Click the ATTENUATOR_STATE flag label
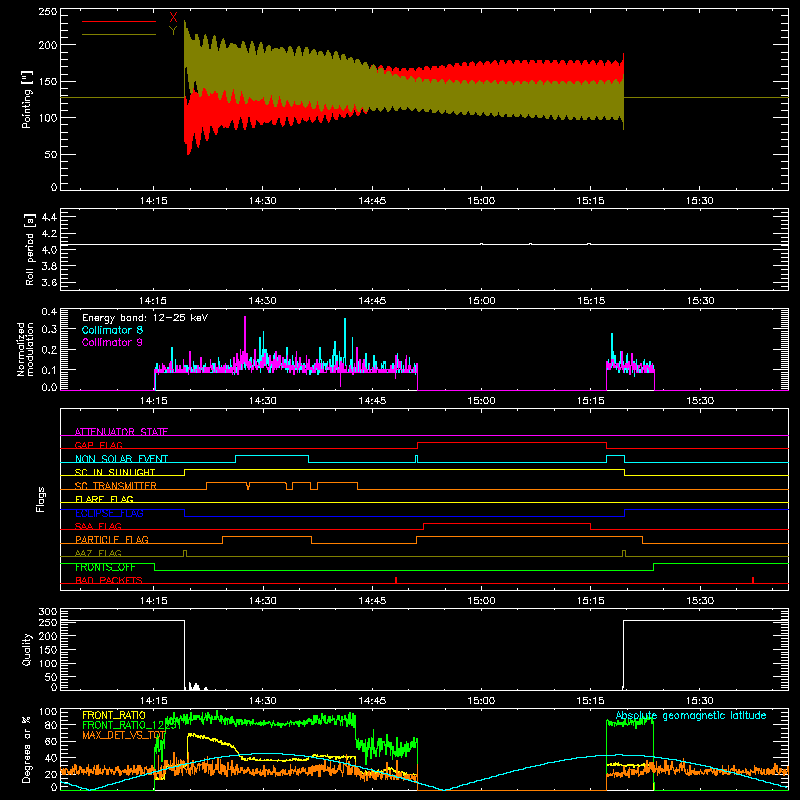The height and width of the screenshot is (800, 800). (x=121, y=432)
